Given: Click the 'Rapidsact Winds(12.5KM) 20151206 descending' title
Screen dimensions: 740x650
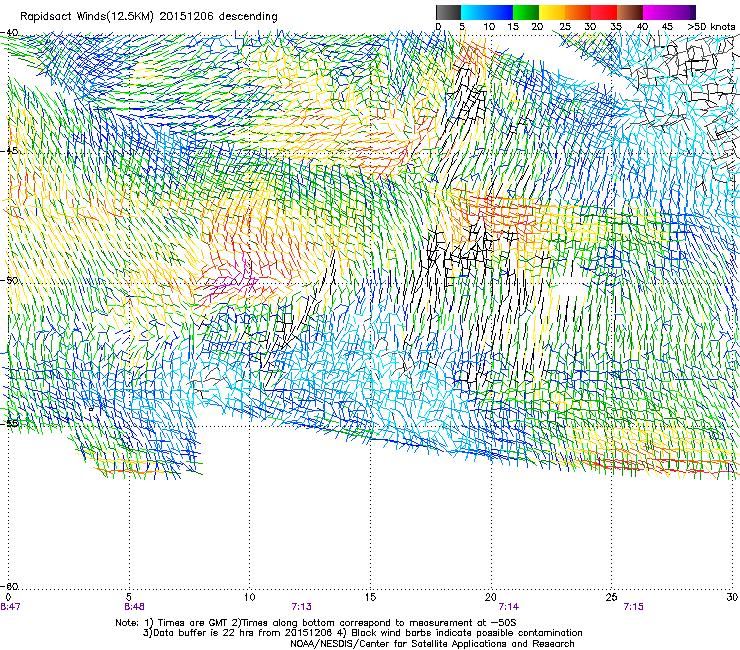Looking at the screenshot, I should pyautogui.click(x=149, y=17).
